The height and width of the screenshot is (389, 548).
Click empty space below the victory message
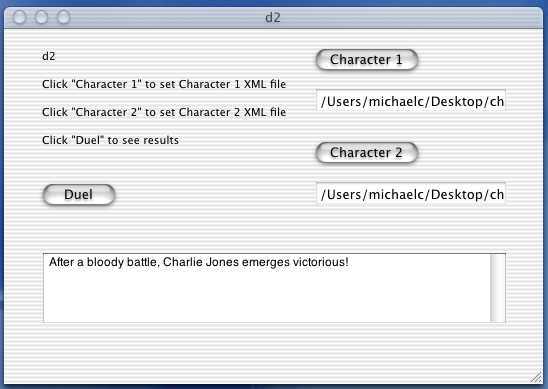(x=266, y=297)
